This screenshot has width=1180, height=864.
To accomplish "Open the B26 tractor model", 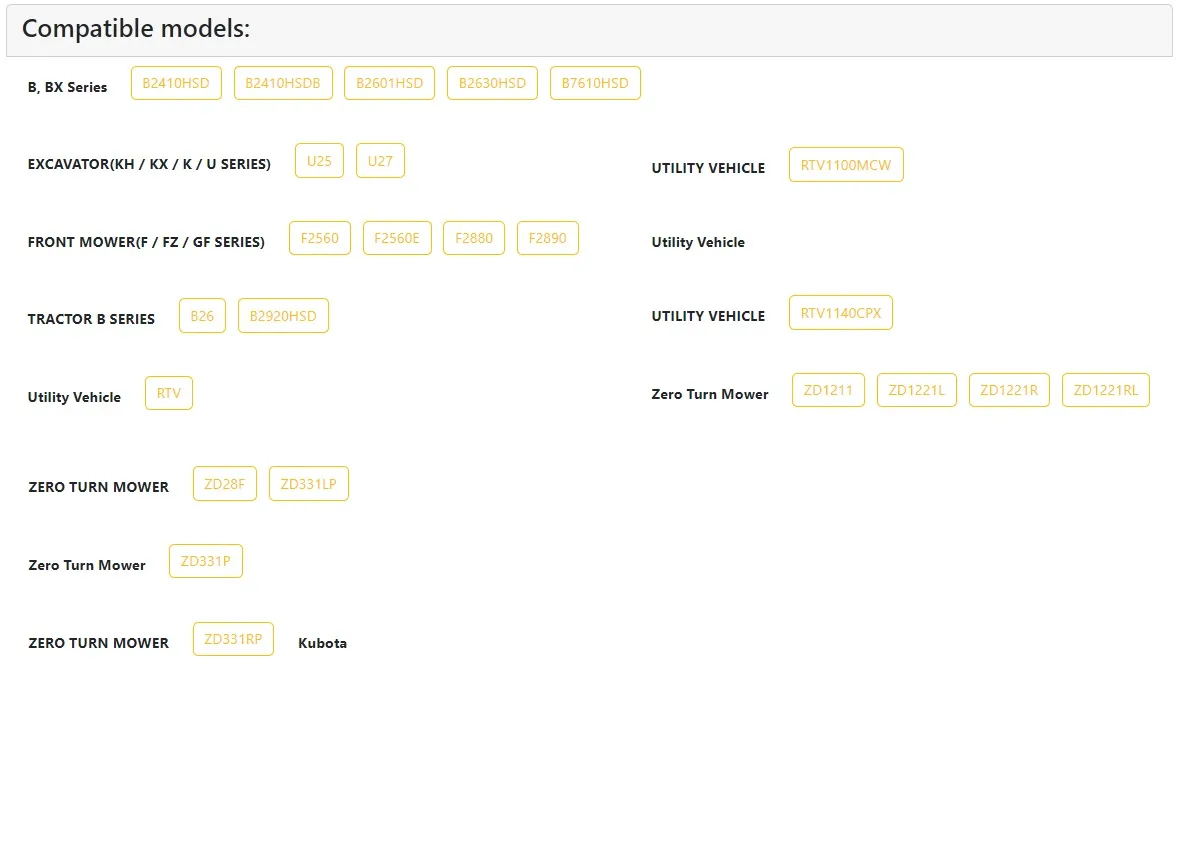I will (202, 316).
